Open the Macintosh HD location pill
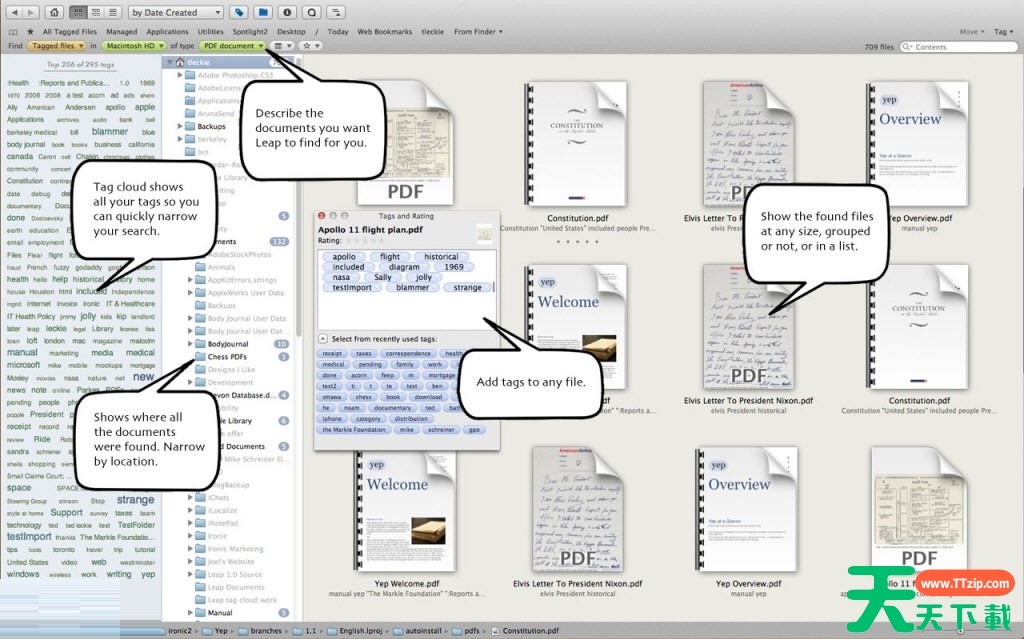1024x639 pixels. pos(134,46)
